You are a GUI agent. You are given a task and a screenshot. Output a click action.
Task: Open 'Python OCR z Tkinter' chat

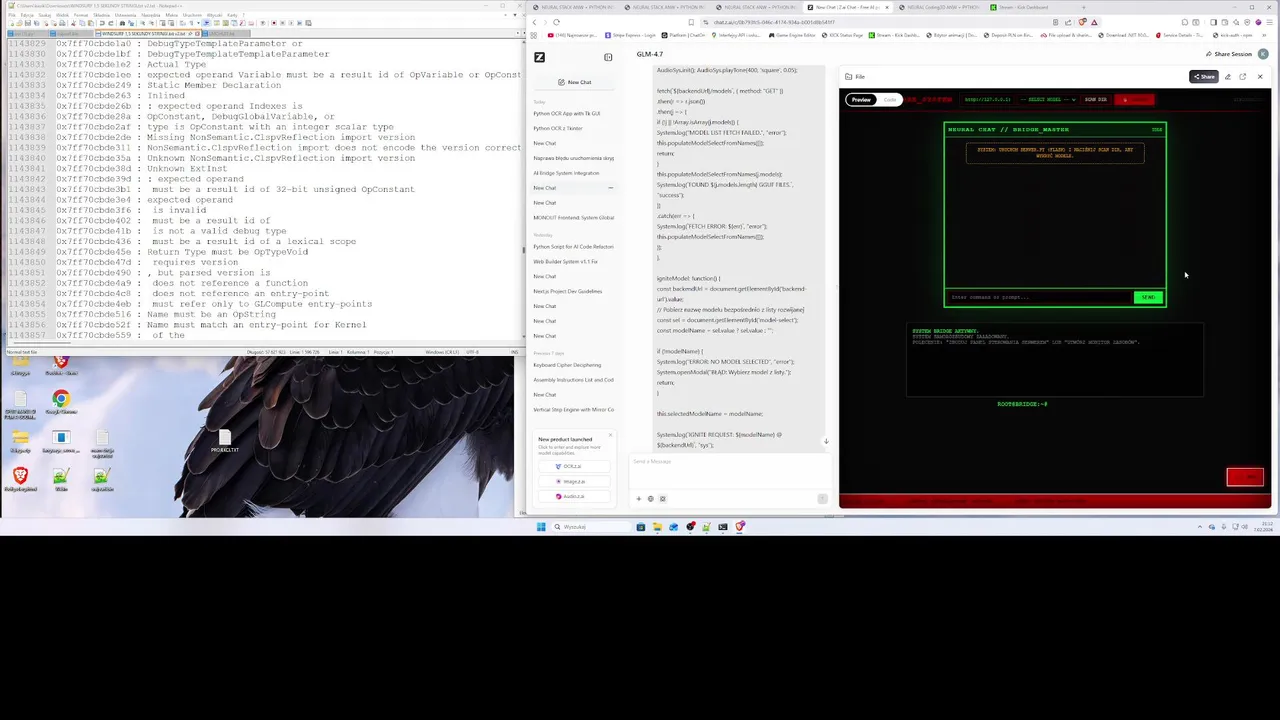[x=558, y=128]
